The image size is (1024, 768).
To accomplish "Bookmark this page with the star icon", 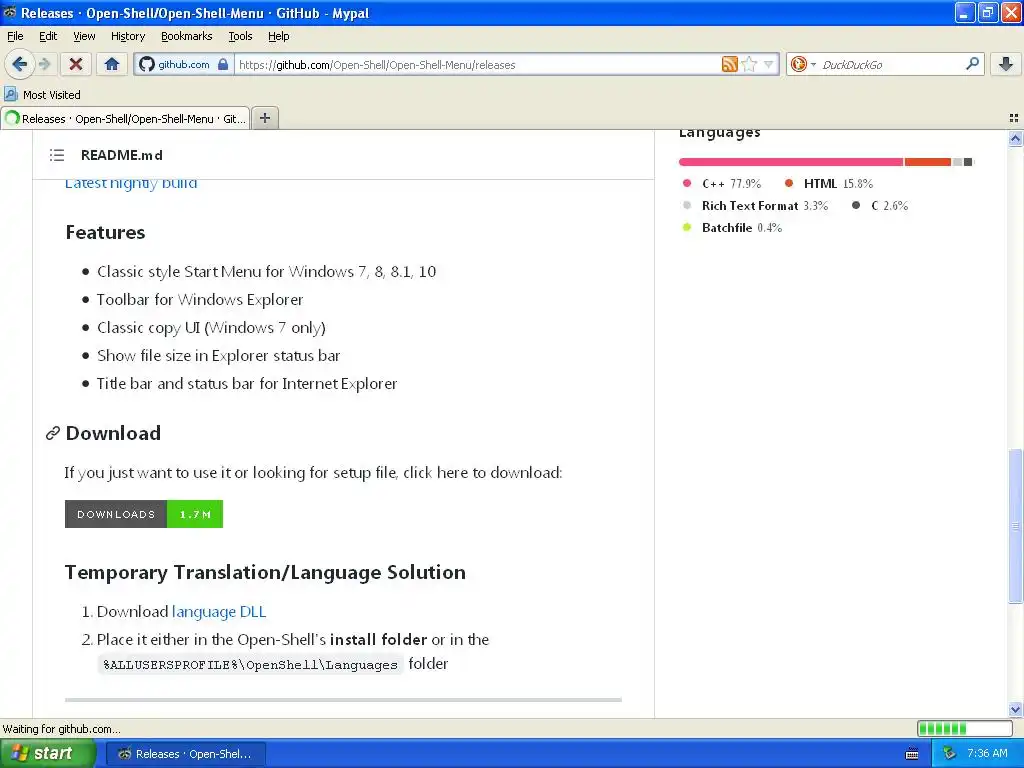I will (749, 64).
